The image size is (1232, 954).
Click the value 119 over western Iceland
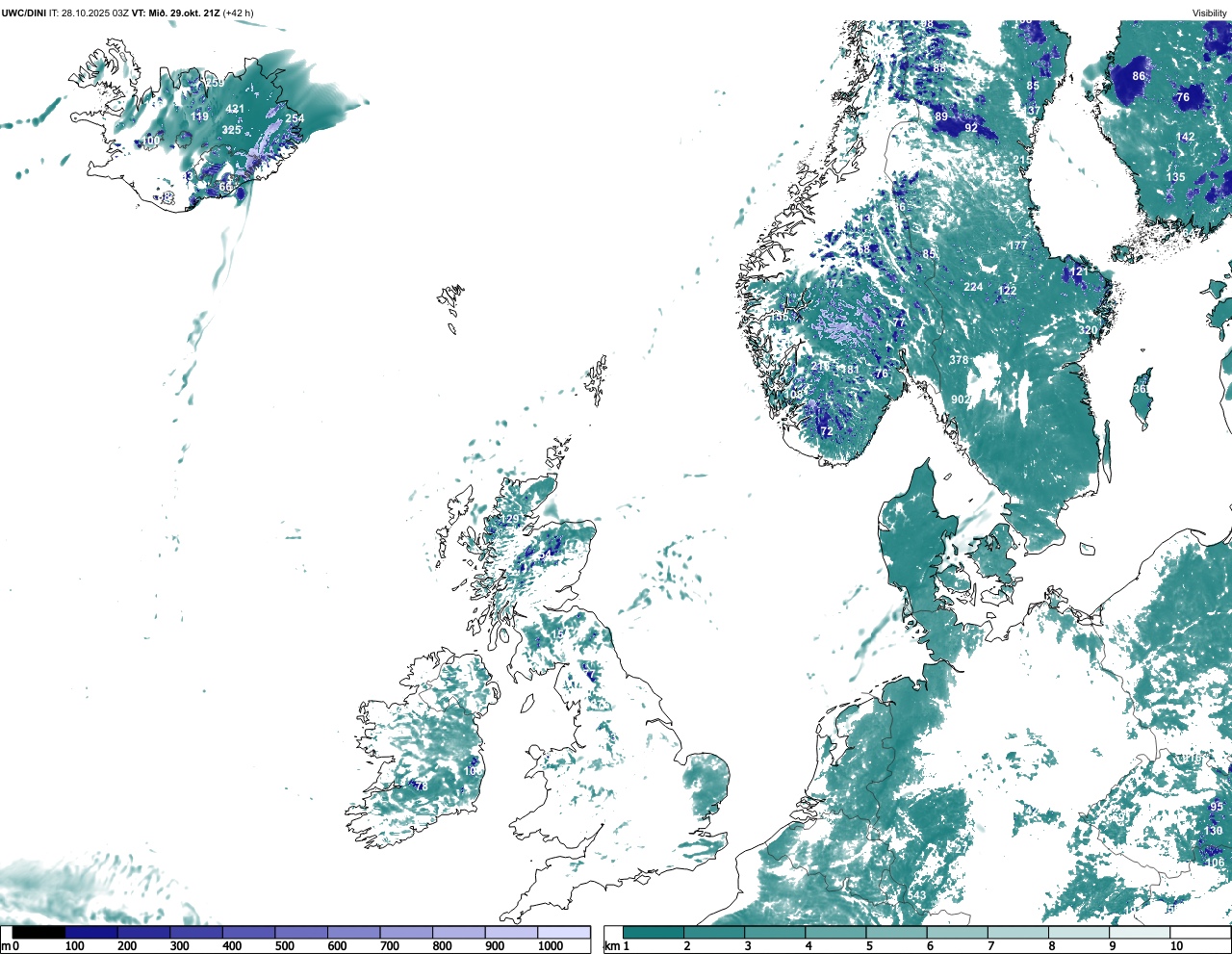tap(199, 117)
